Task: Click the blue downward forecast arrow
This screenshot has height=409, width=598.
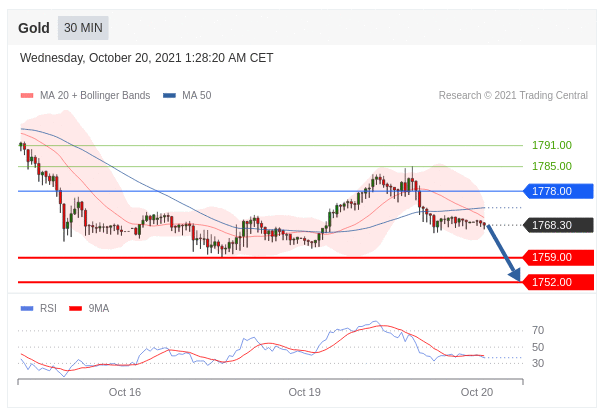Action: coord(503,253)
